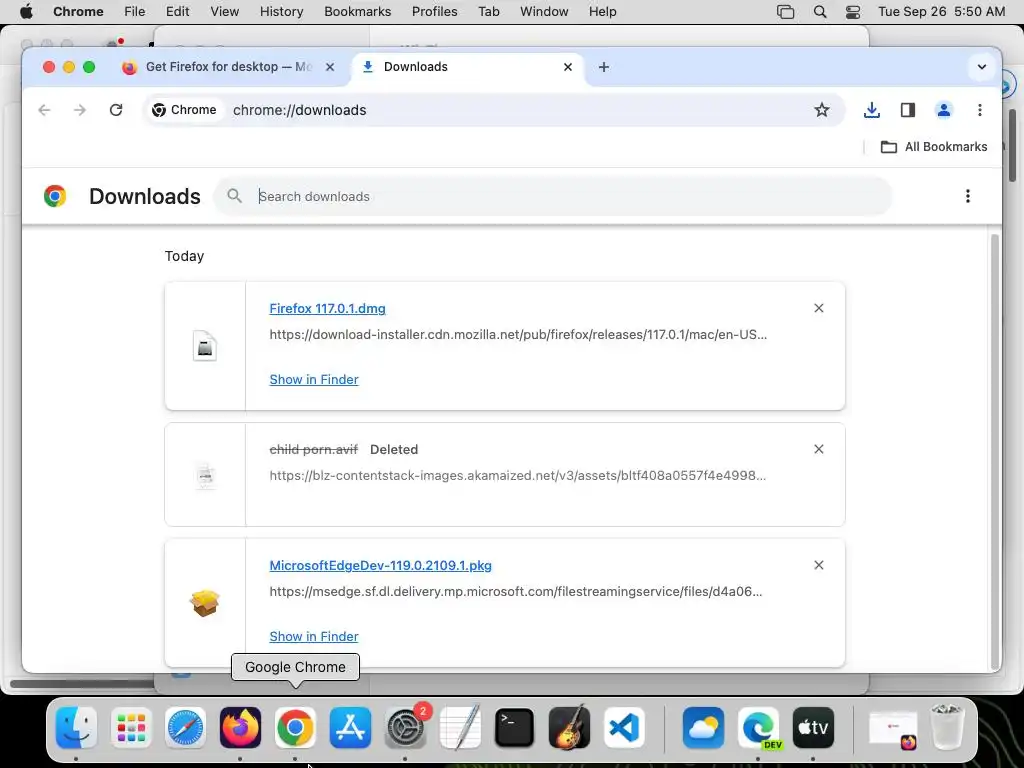
Task: Show Firefox dmg in Finder
Action: click(314, 379)
